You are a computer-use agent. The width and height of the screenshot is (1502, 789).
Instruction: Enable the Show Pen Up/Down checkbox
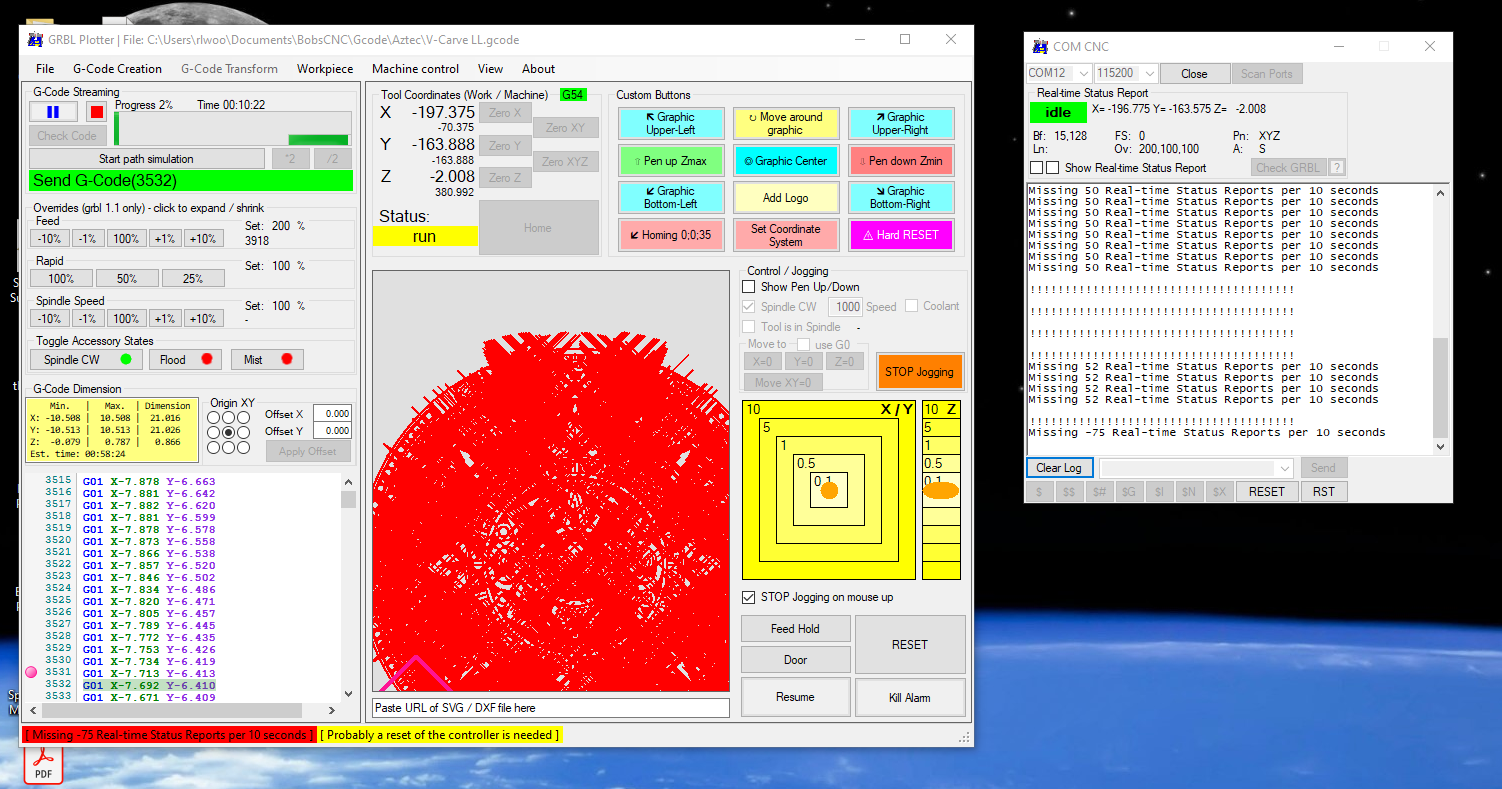click(x=749, y=287)
